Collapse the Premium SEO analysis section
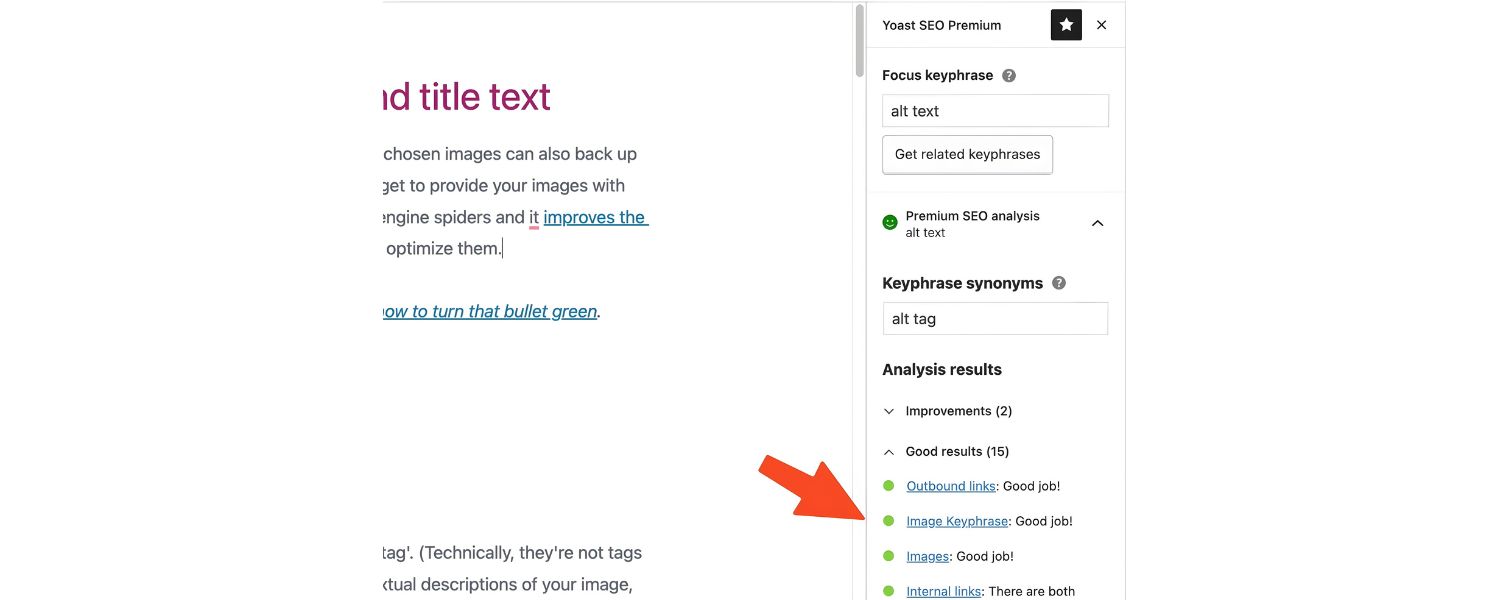 1097,223
